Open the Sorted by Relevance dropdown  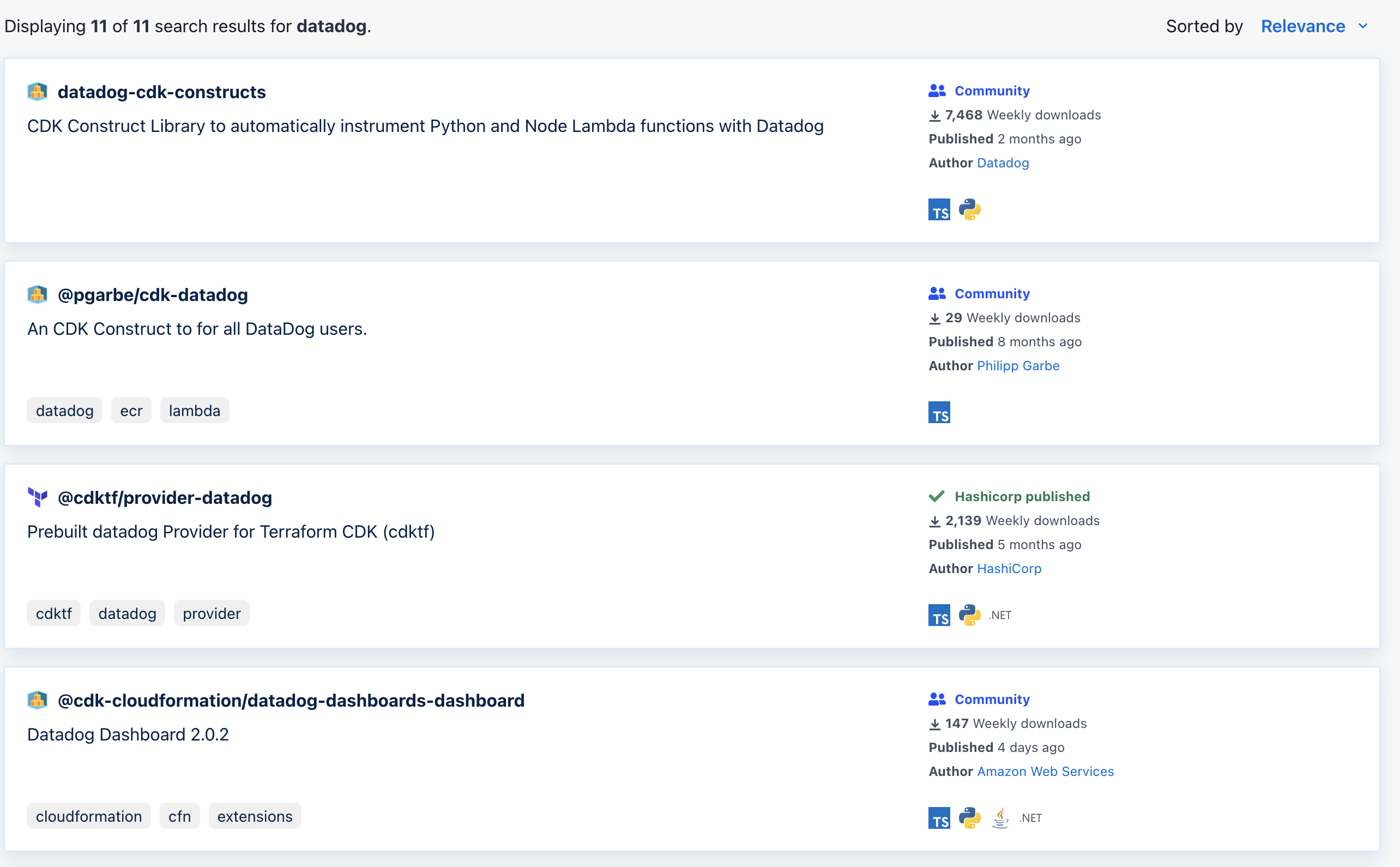1302,26
